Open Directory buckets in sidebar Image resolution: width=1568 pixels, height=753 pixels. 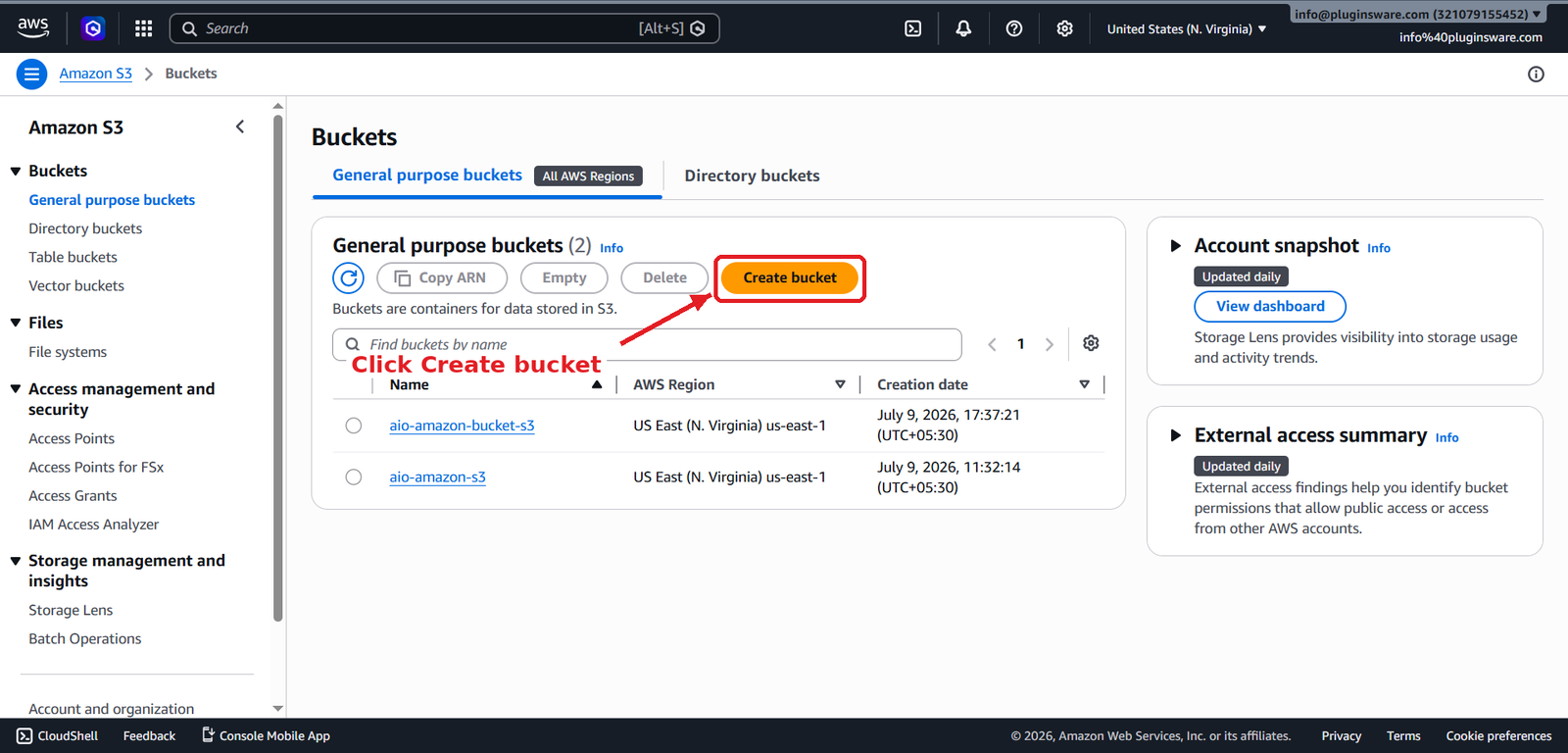click(x=85, y=228)
